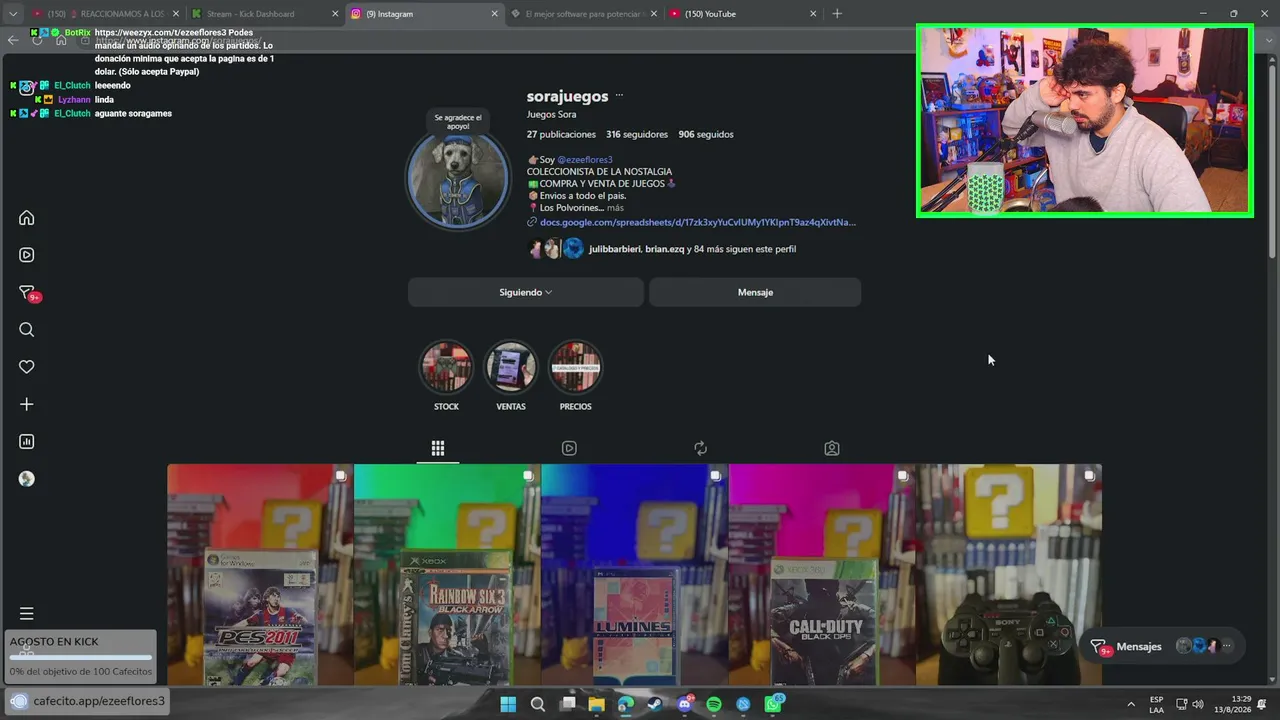
Task: View the 316 seguidores list
Action: [635, 134]
